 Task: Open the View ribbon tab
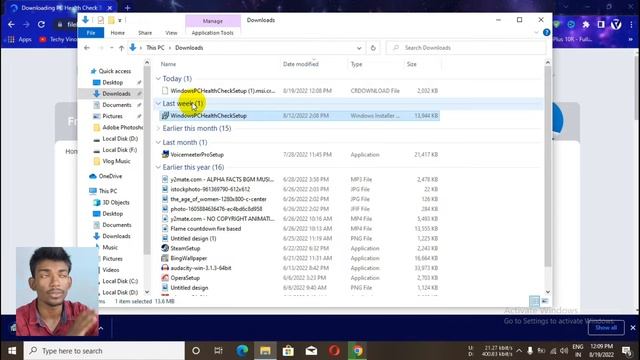171,33
